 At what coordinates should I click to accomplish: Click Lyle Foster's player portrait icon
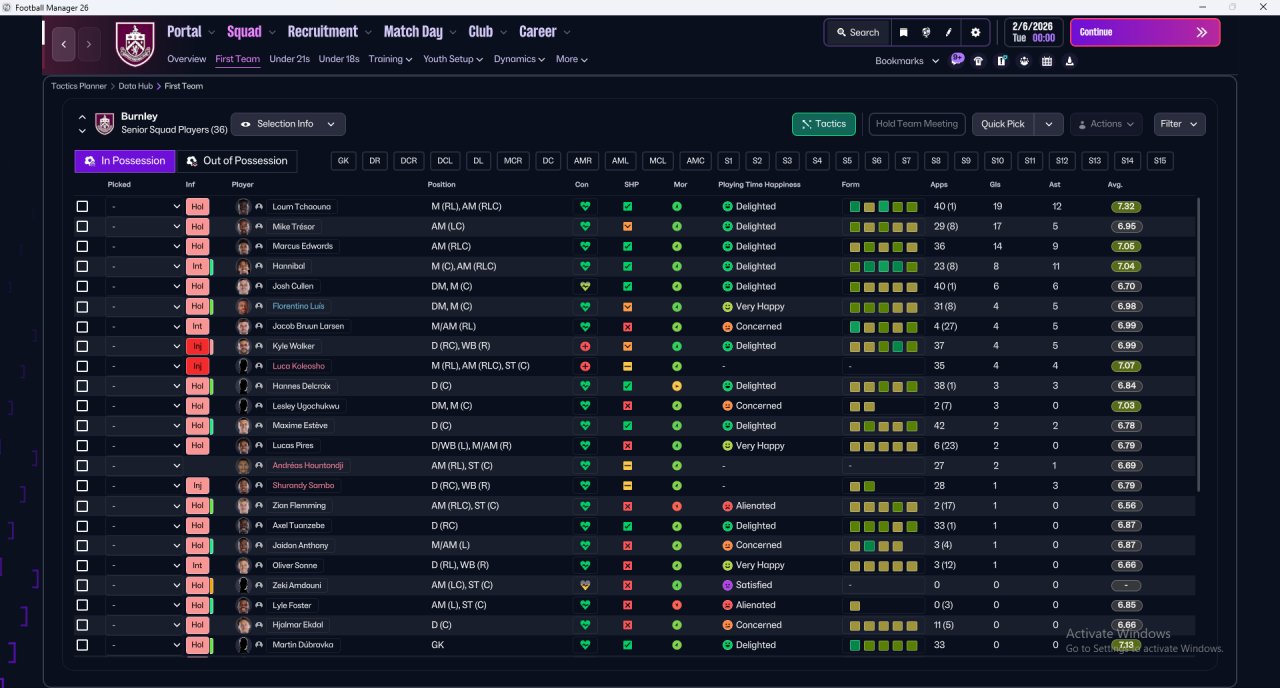[243, 605]
